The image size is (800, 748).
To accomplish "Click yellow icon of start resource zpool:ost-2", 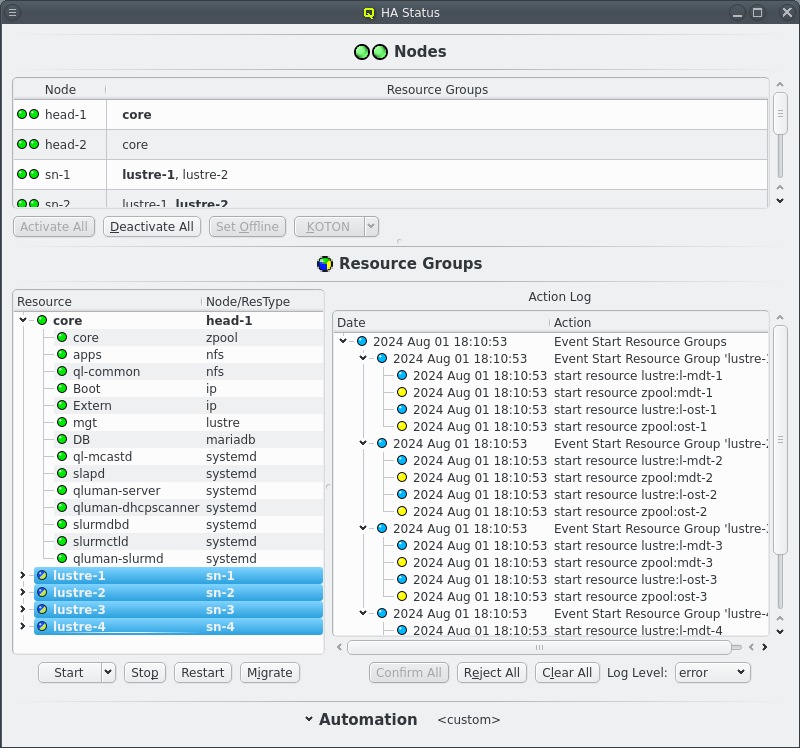I will (x=402, y=511).
